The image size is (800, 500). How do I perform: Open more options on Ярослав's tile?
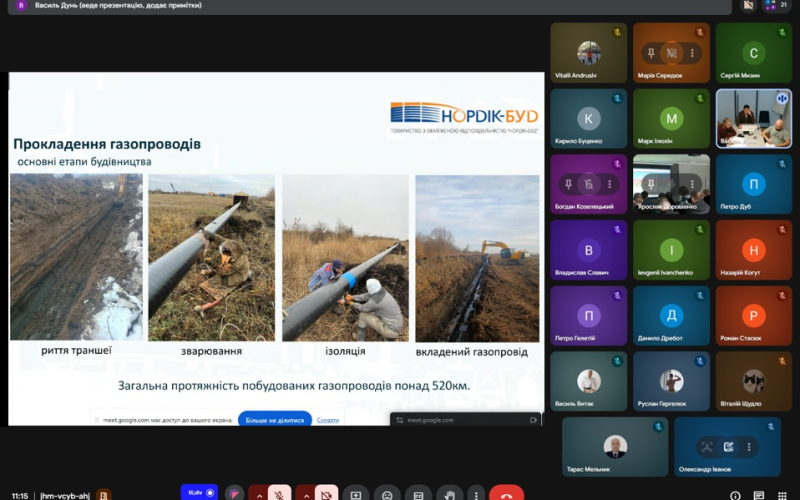pyautogui.click(x=692, y=184)
